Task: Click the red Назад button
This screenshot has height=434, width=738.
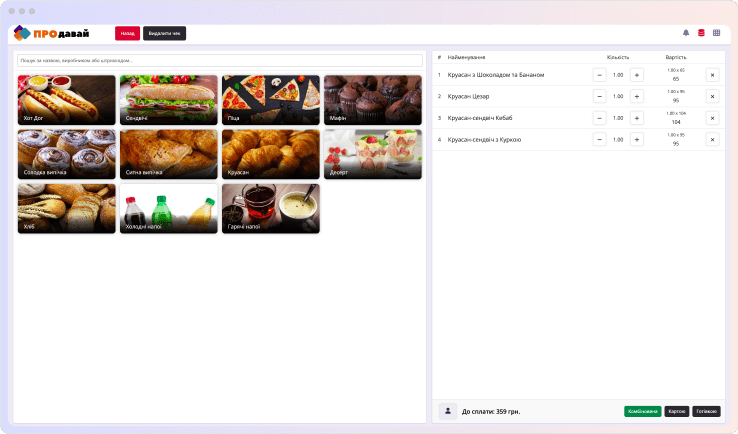Action: 127,33
